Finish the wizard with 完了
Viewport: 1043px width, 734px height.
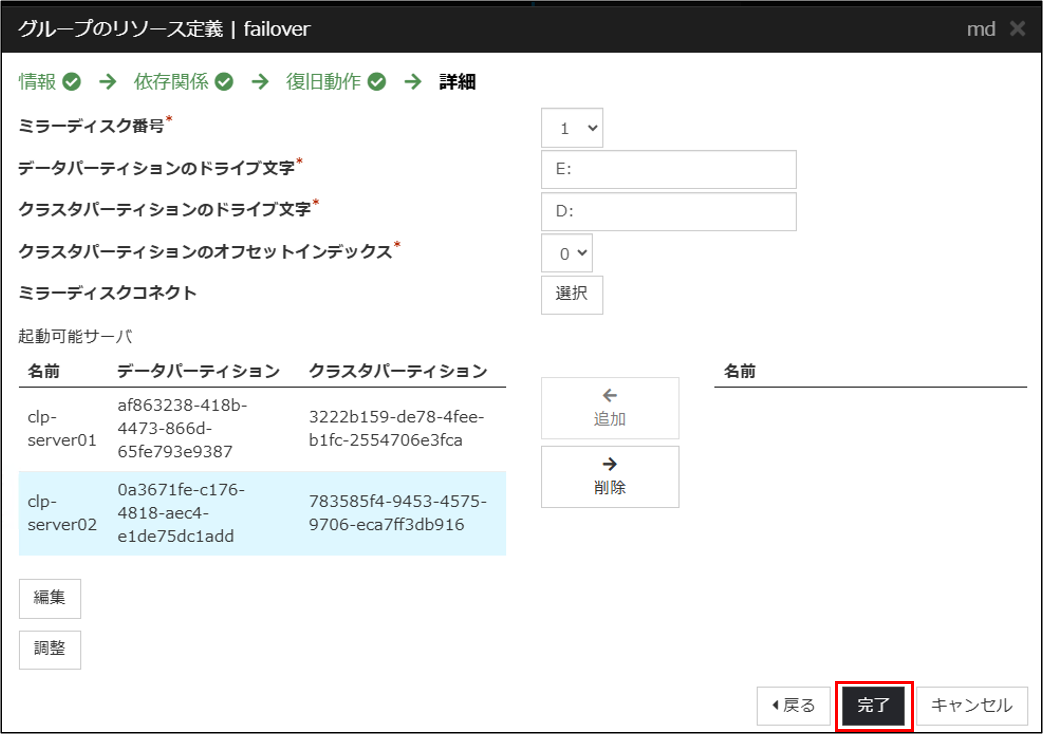pyautogui.click(x=873, y=705)
